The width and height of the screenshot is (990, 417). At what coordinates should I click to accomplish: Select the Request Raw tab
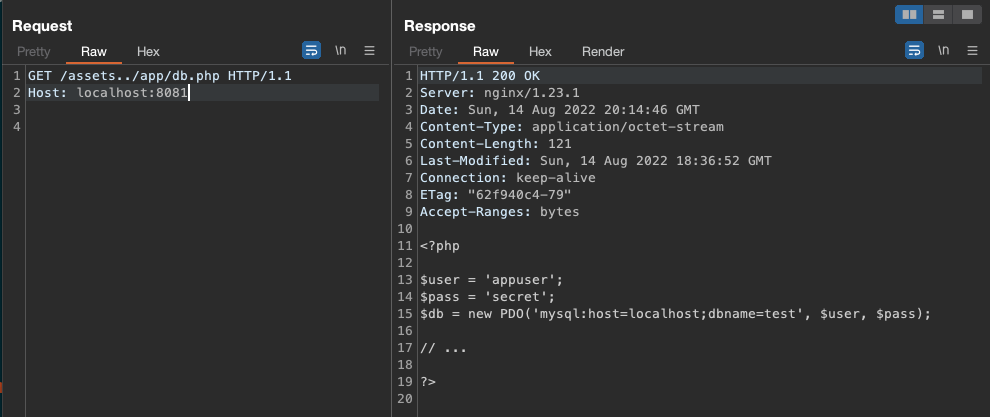pyautogui.click(x=93, y=52)
